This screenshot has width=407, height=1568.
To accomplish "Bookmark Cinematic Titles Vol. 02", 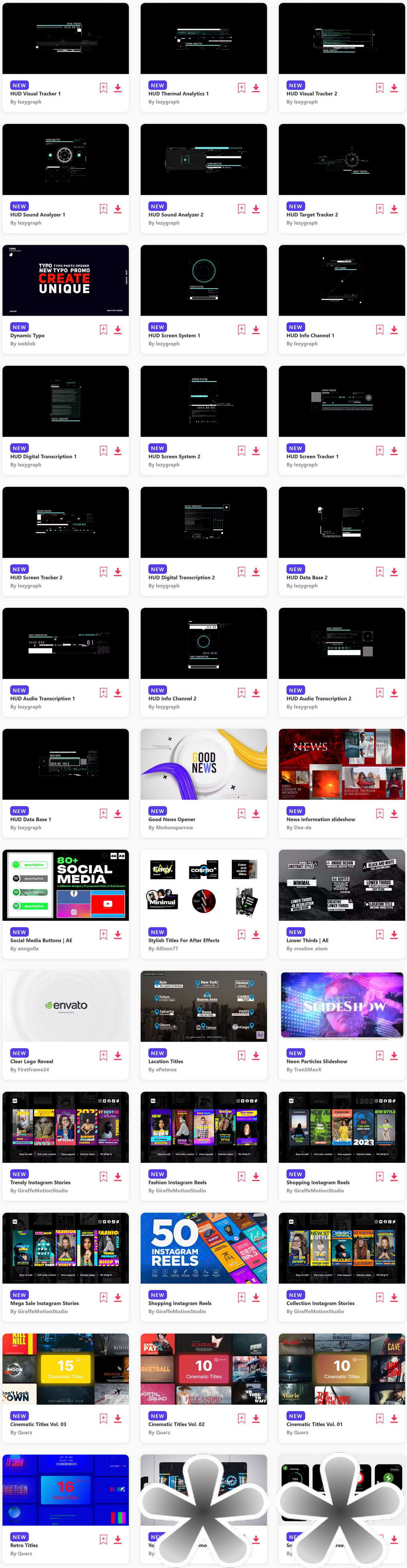I will click(x=241, y=1418).
